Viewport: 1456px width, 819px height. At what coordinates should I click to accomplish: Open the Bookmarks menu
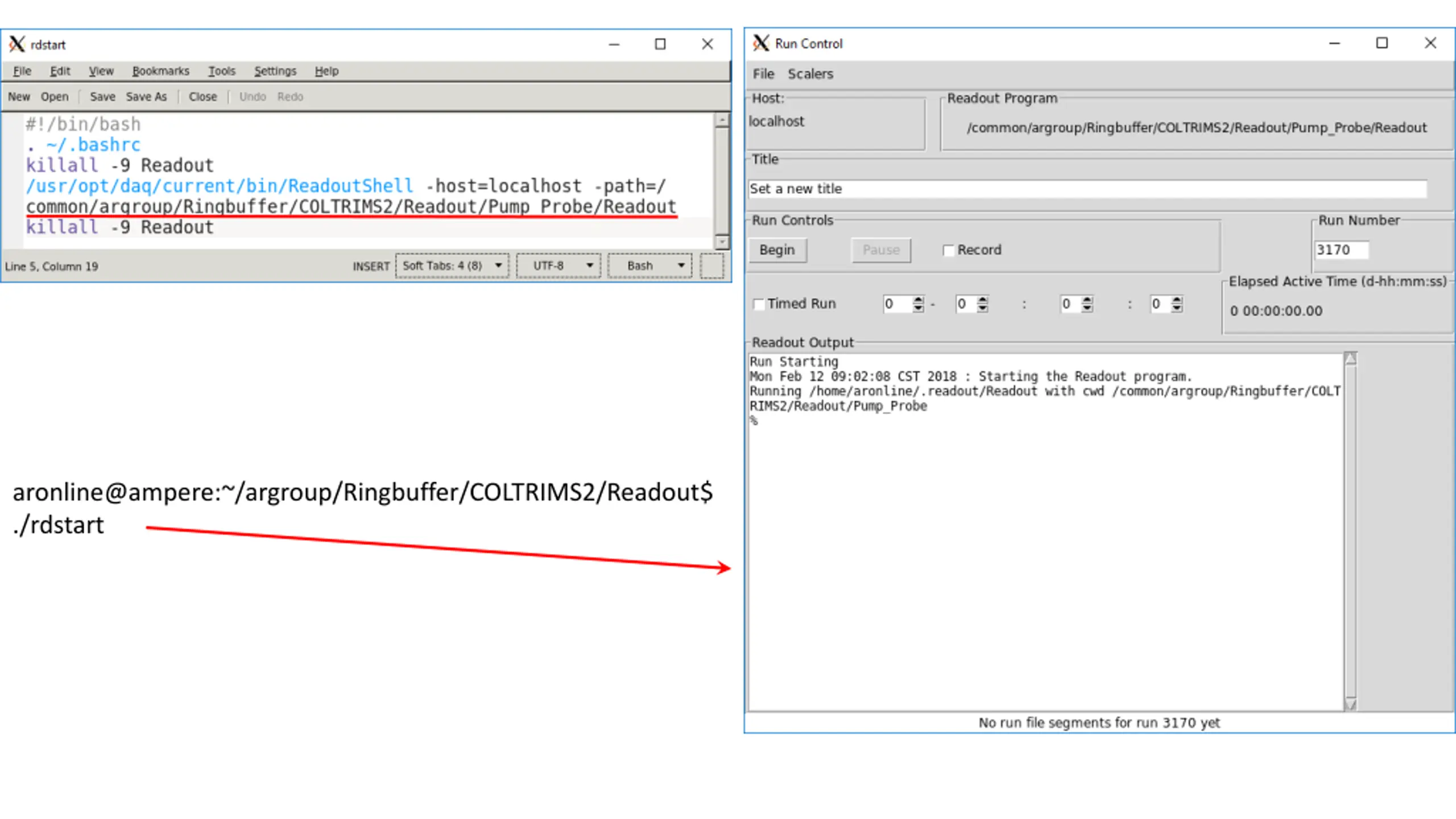[160, 71]
